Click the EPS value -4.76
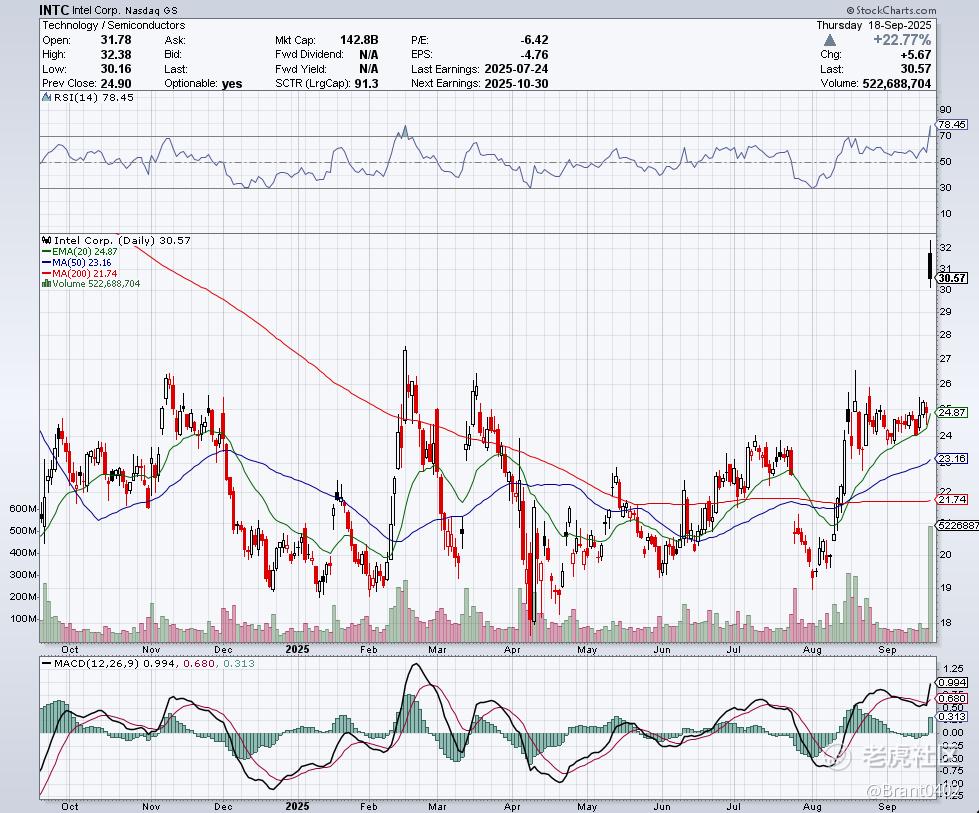Image resolution: width=979 pixels, height=813 pixels. pos(534,54)
